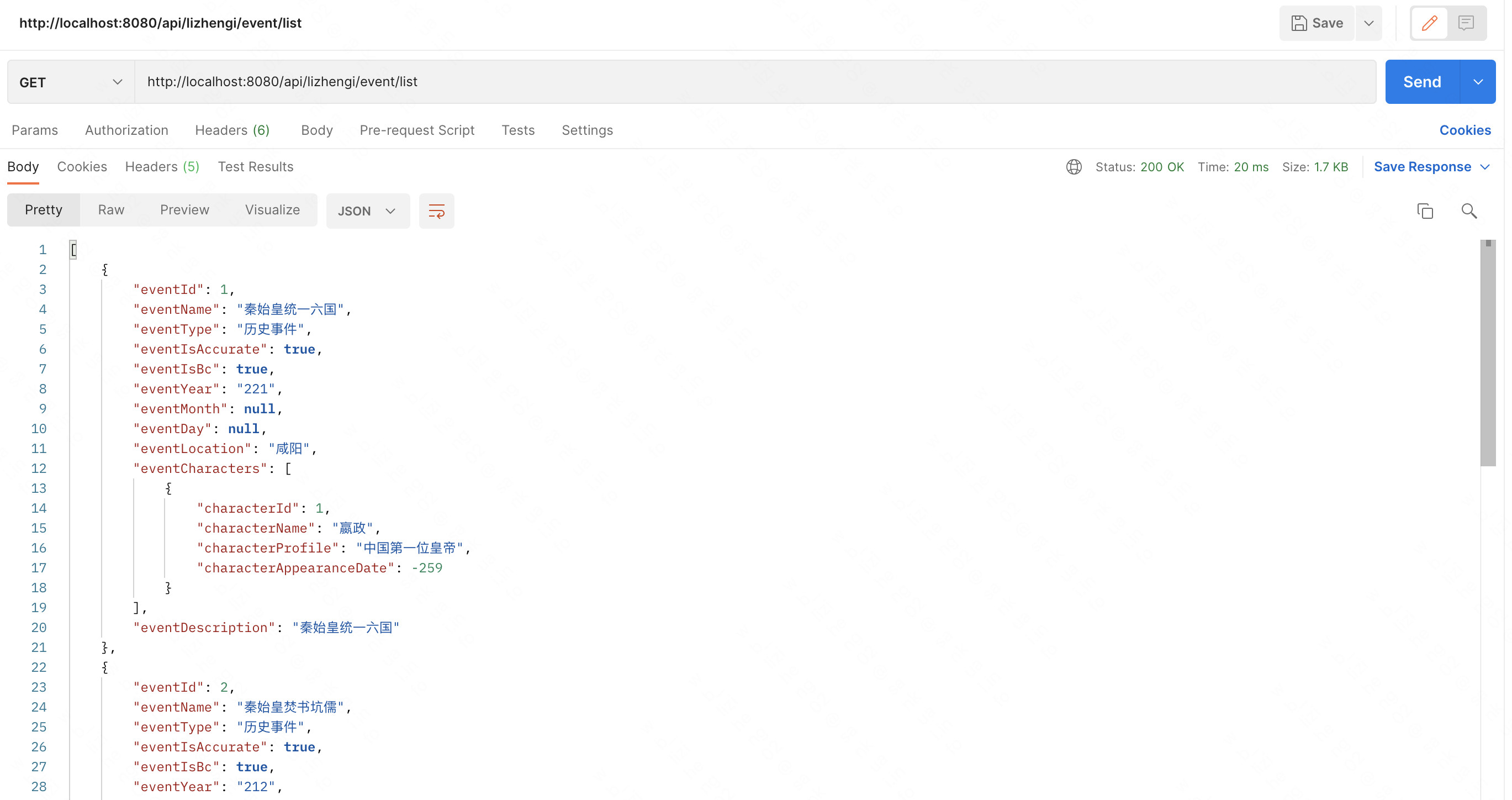1512x800 pixels.
Task: Click the Save floppy disk button
Action: click(x=1317, y=24)
